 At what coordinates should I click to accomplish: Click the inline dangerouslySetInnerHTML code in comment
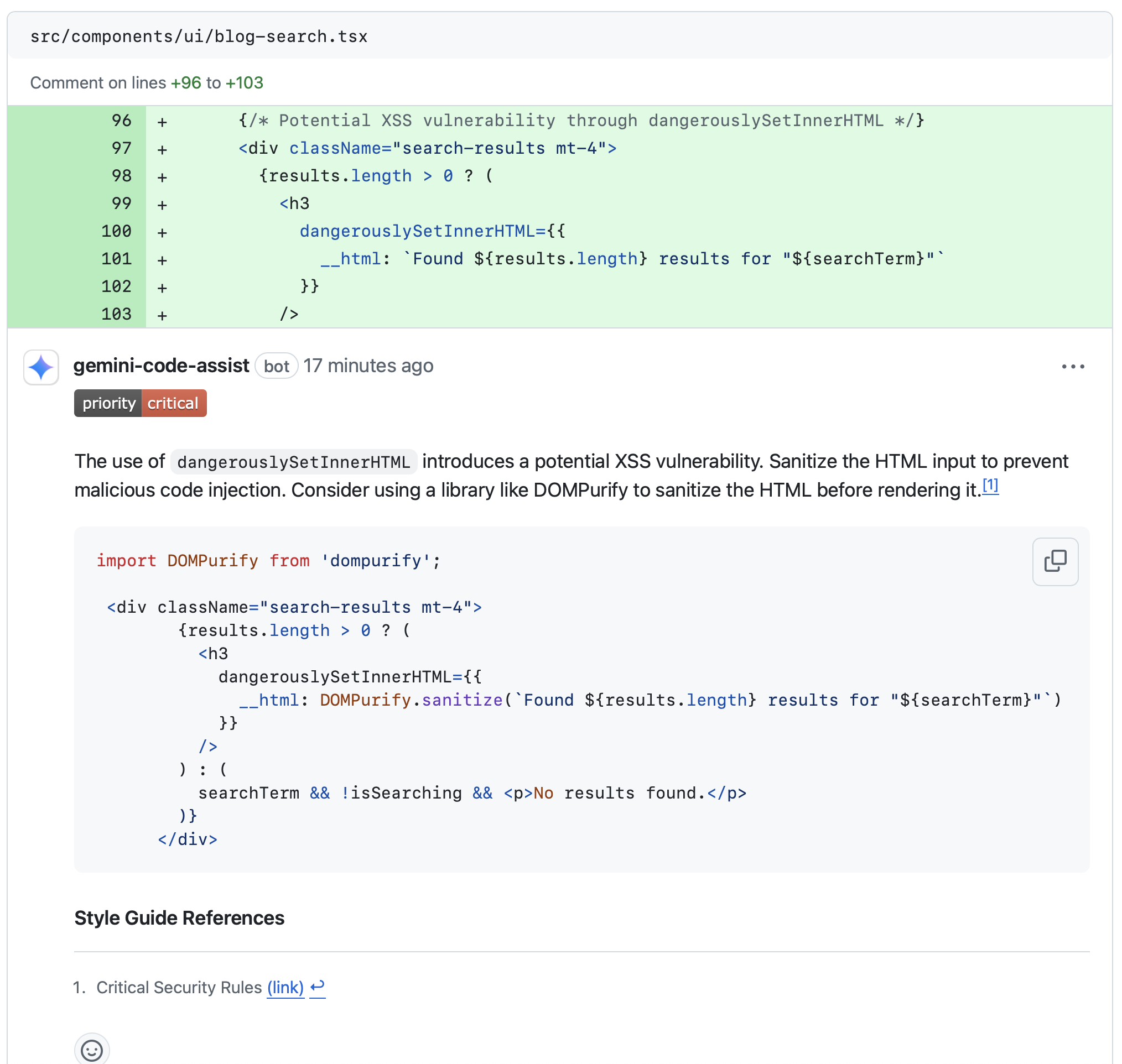[x=293, y=462]
